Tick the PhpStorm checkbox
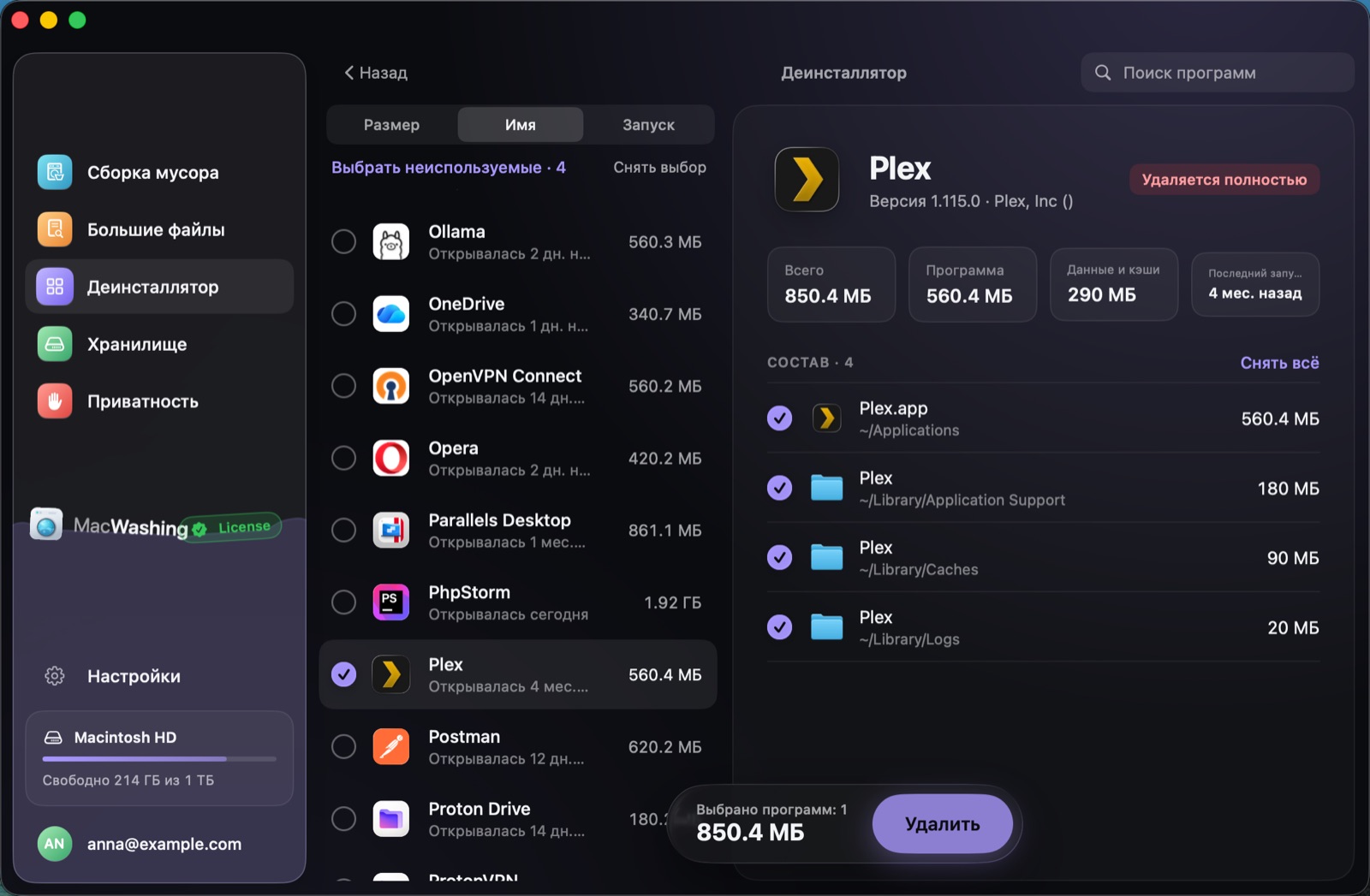The width and height of the screenshot is (1370, 896). 343,602
